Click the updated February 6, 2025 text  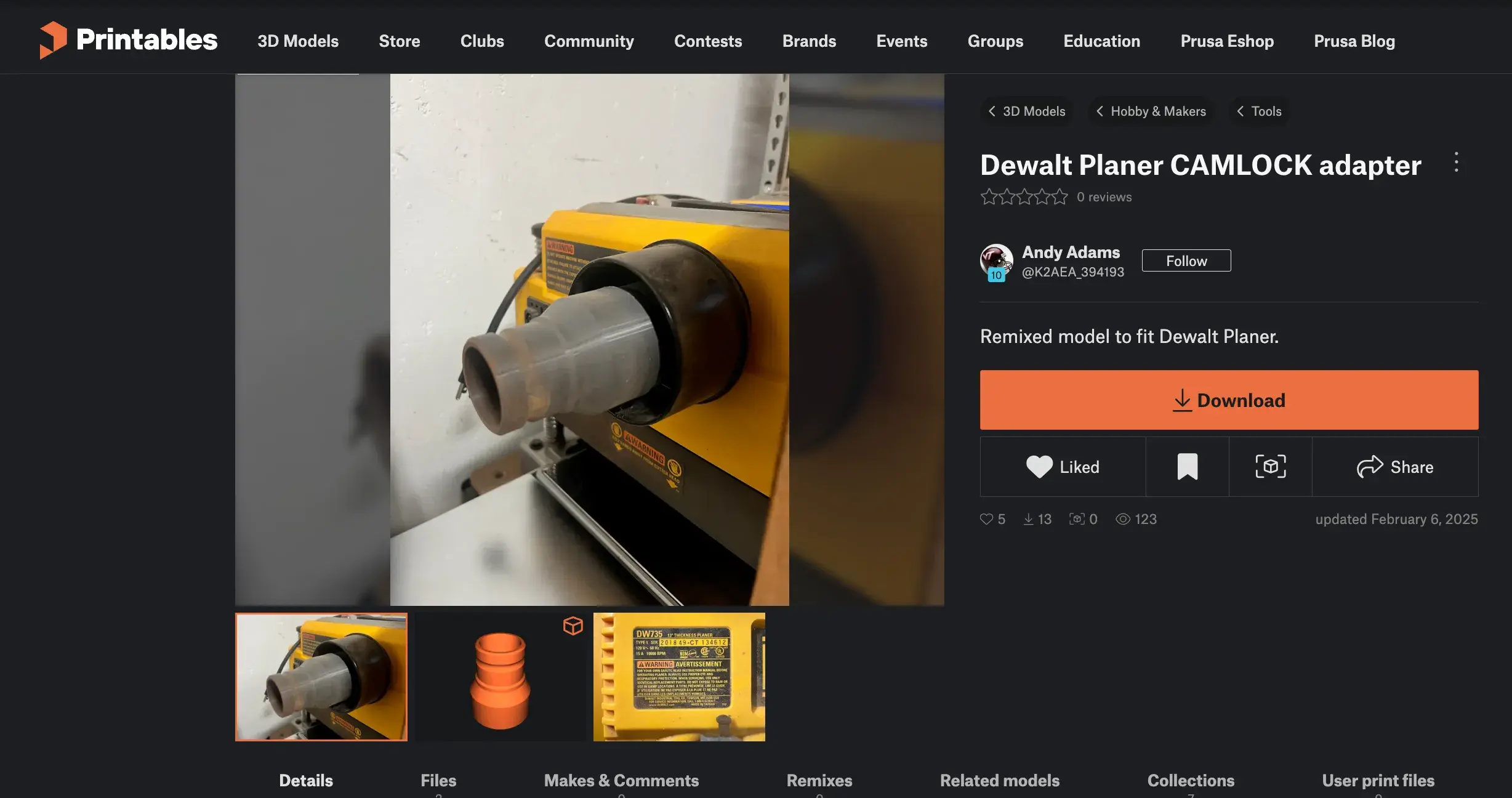pyautogui.click(x=1396, y=519)
